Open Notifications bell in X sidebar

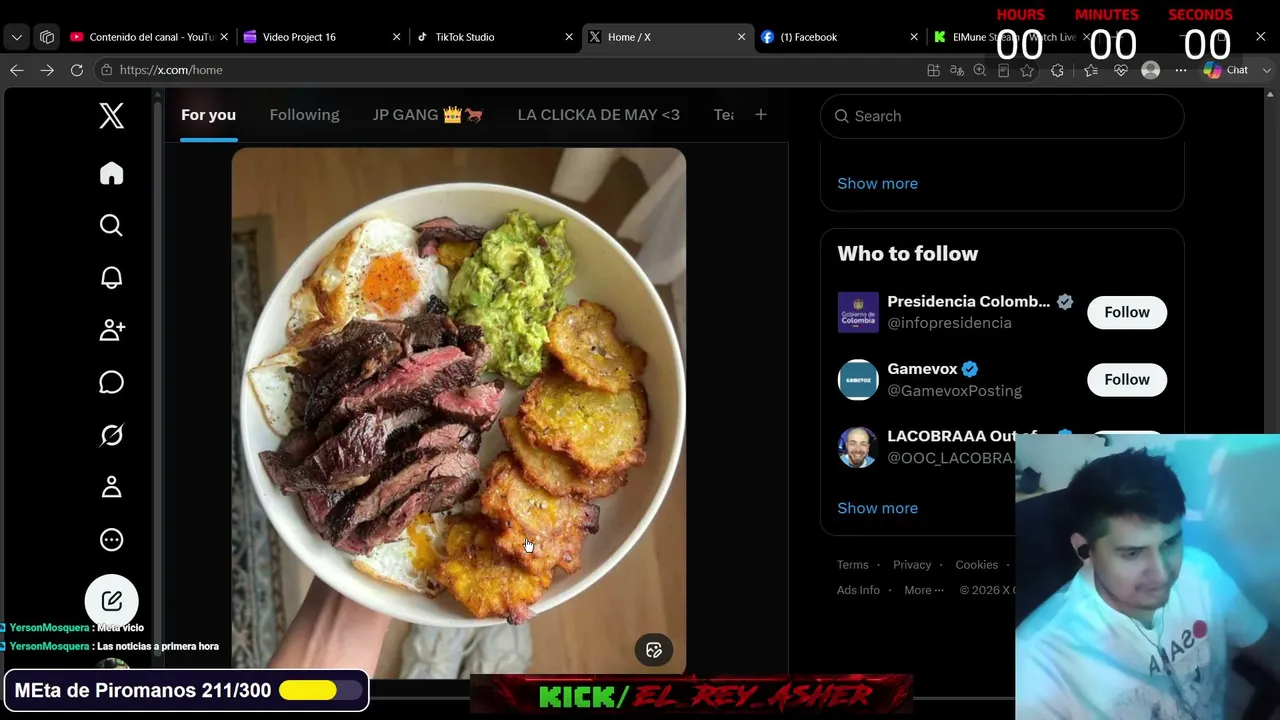coord(111,278)
